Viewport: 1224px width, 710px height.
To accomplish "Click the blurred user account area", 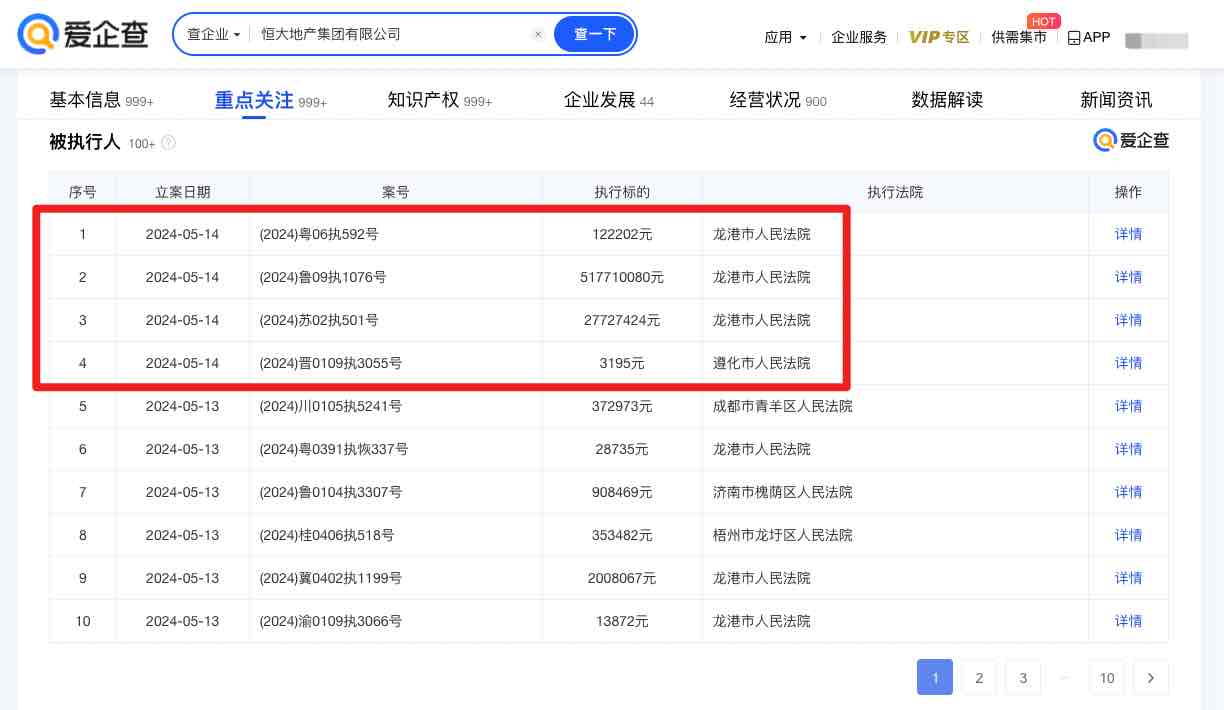I will click(1157, 40).
